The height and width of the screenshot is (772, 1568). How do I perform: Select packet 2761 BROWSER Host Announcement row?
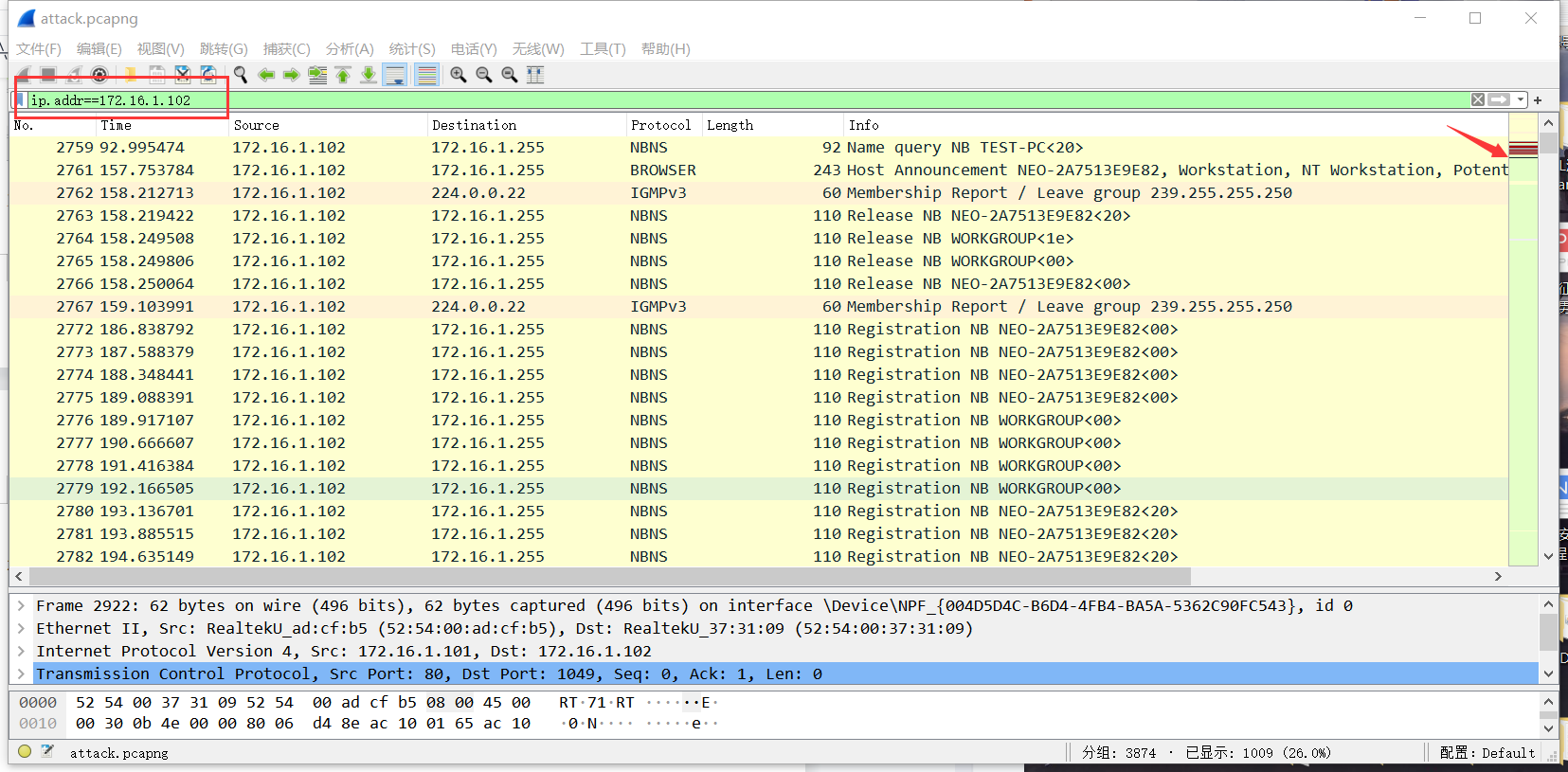click(759, 170)
